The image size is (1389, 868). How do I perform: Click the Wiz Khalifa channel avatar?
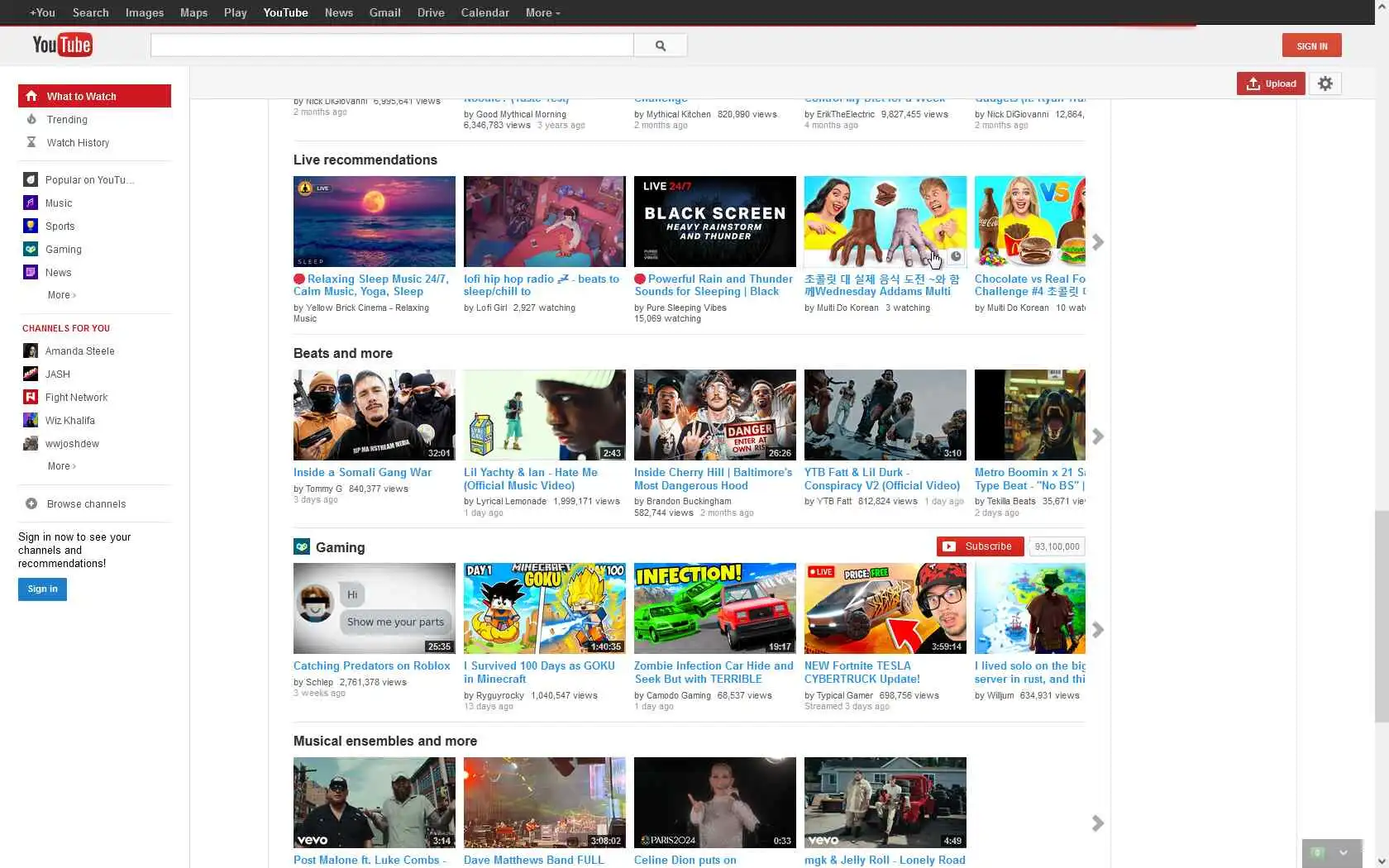(x=31, y=420)
